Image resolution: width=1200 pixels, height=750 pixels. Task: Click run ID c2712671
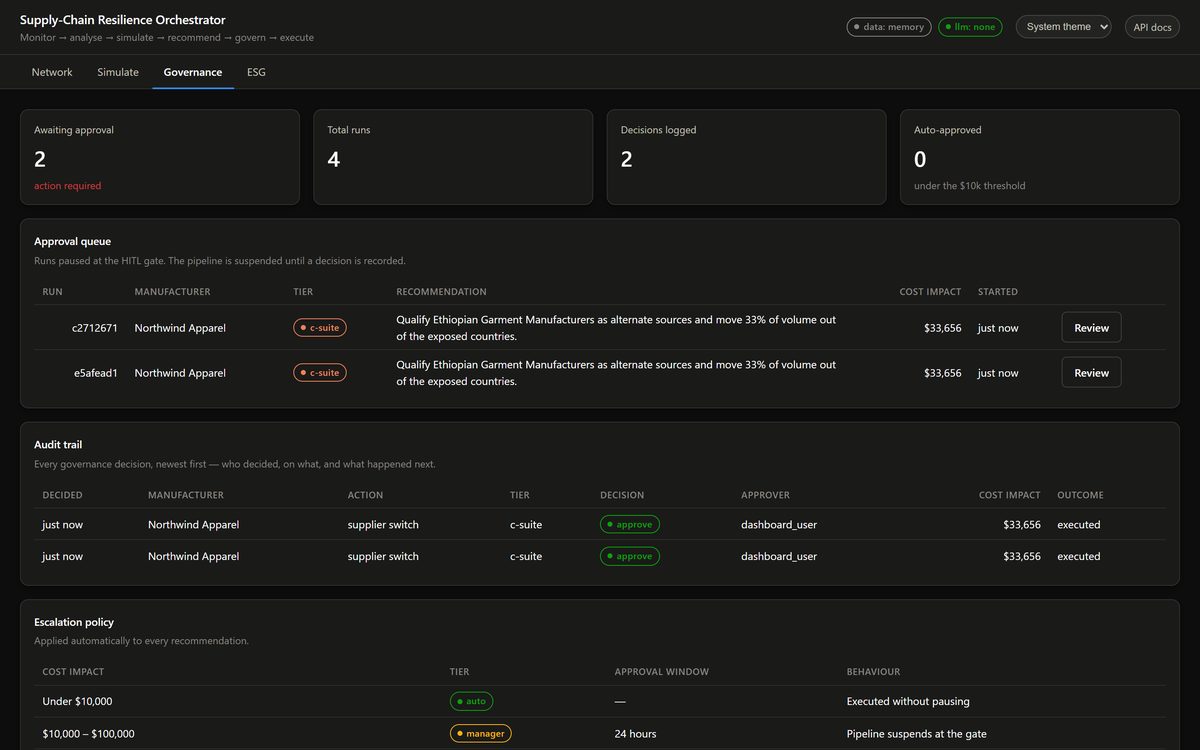coord(95,328)
